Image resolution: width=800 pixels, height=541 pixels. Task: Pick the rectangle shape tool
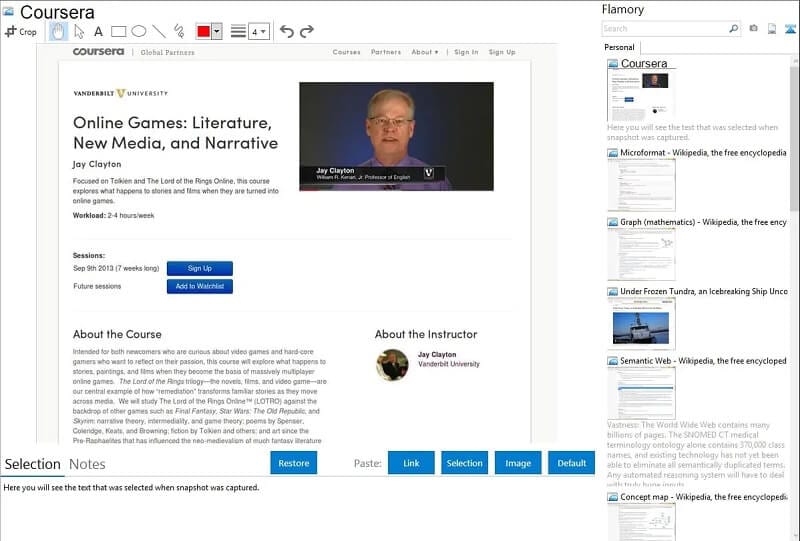[118, 32]
